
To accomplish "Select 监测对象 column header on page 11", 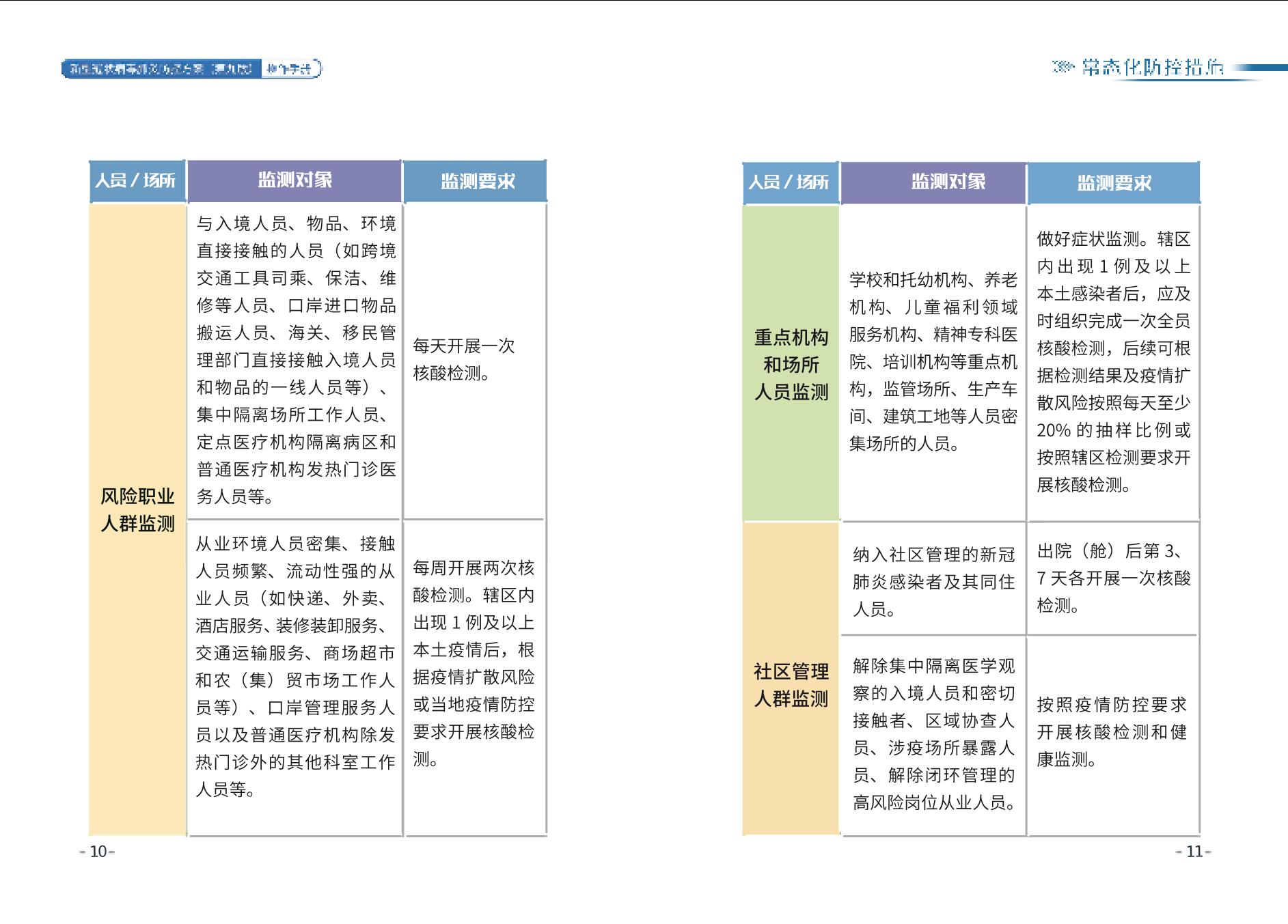I will coord(933,182).
